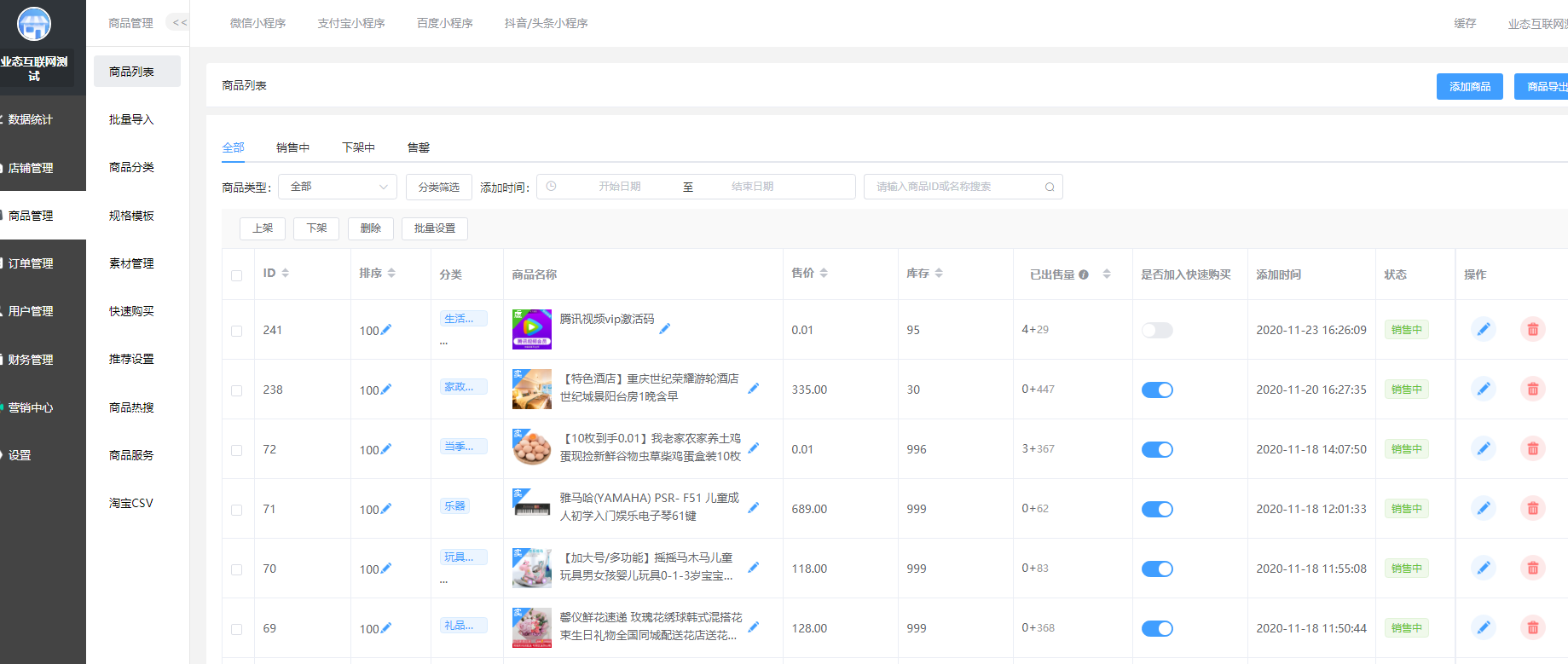
Task: Enable quick purchase for product 241
Action: point(1157,330)
